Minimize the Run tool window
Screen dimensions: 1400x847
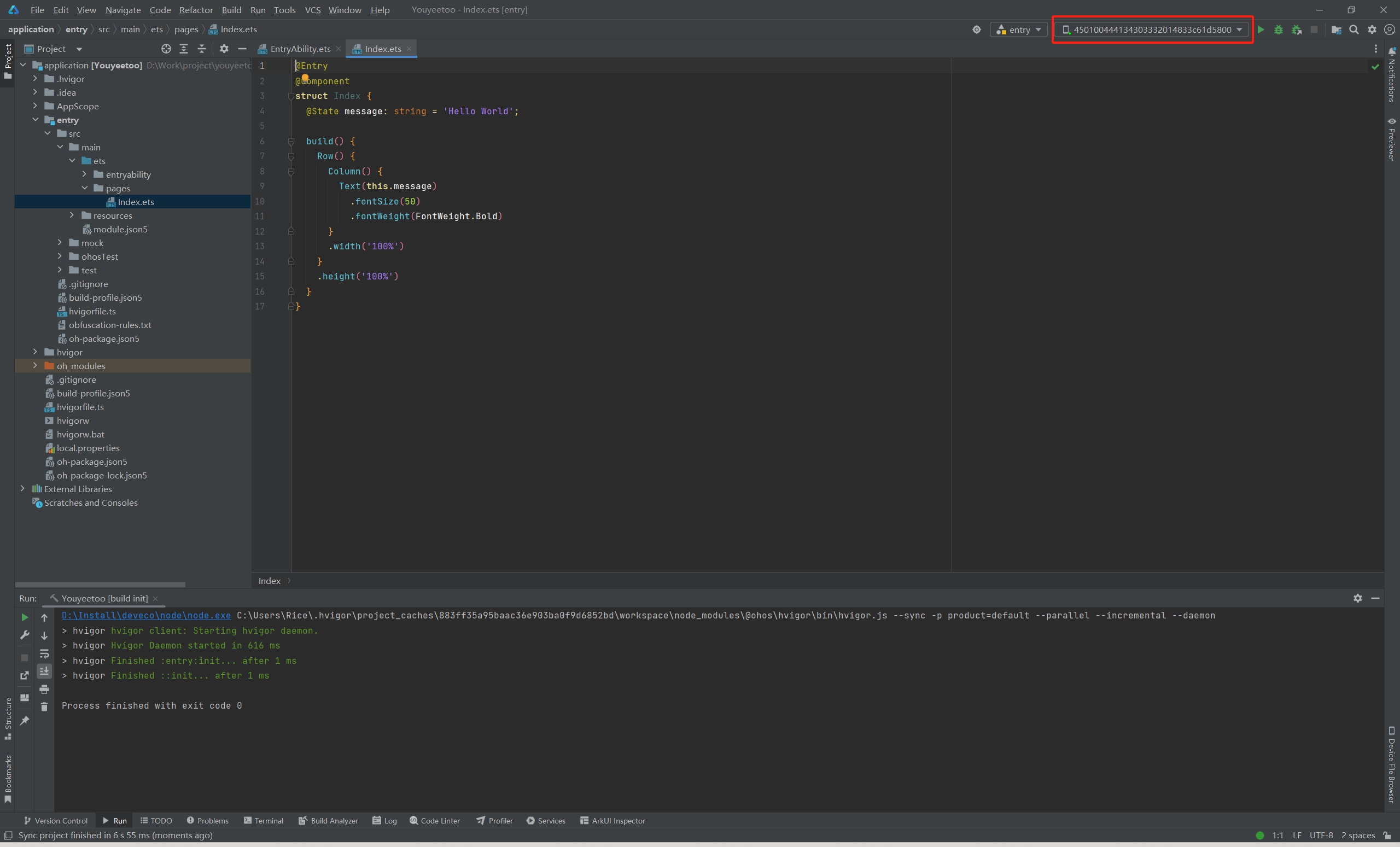(x=1375, y=598)
